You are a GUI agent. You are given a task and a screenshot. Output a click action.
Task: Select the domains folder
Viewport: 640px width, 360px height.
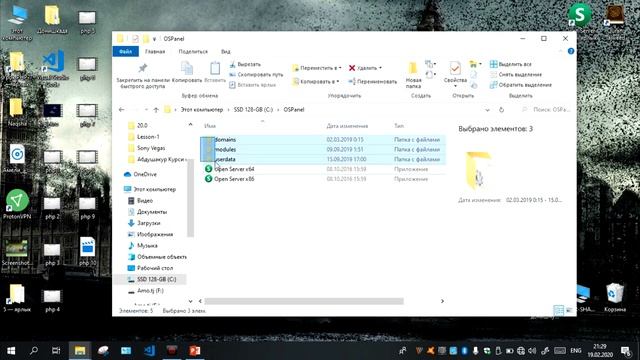coord(225,140)
